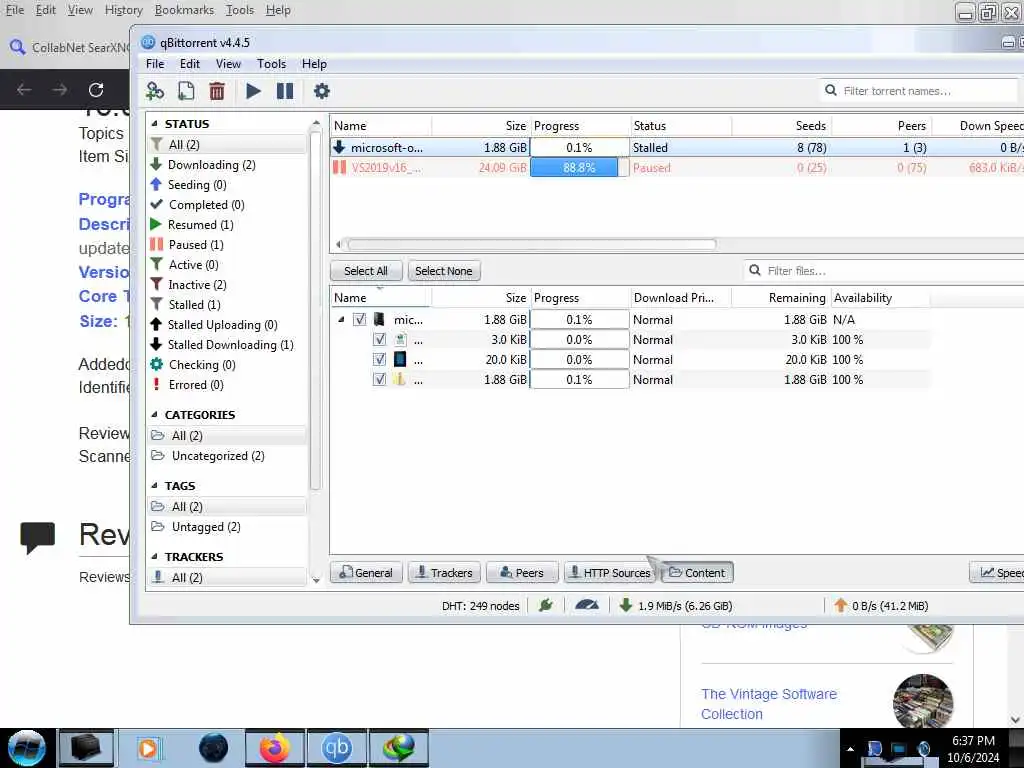Switch to the Trackers tab

(x=445, y=573)
